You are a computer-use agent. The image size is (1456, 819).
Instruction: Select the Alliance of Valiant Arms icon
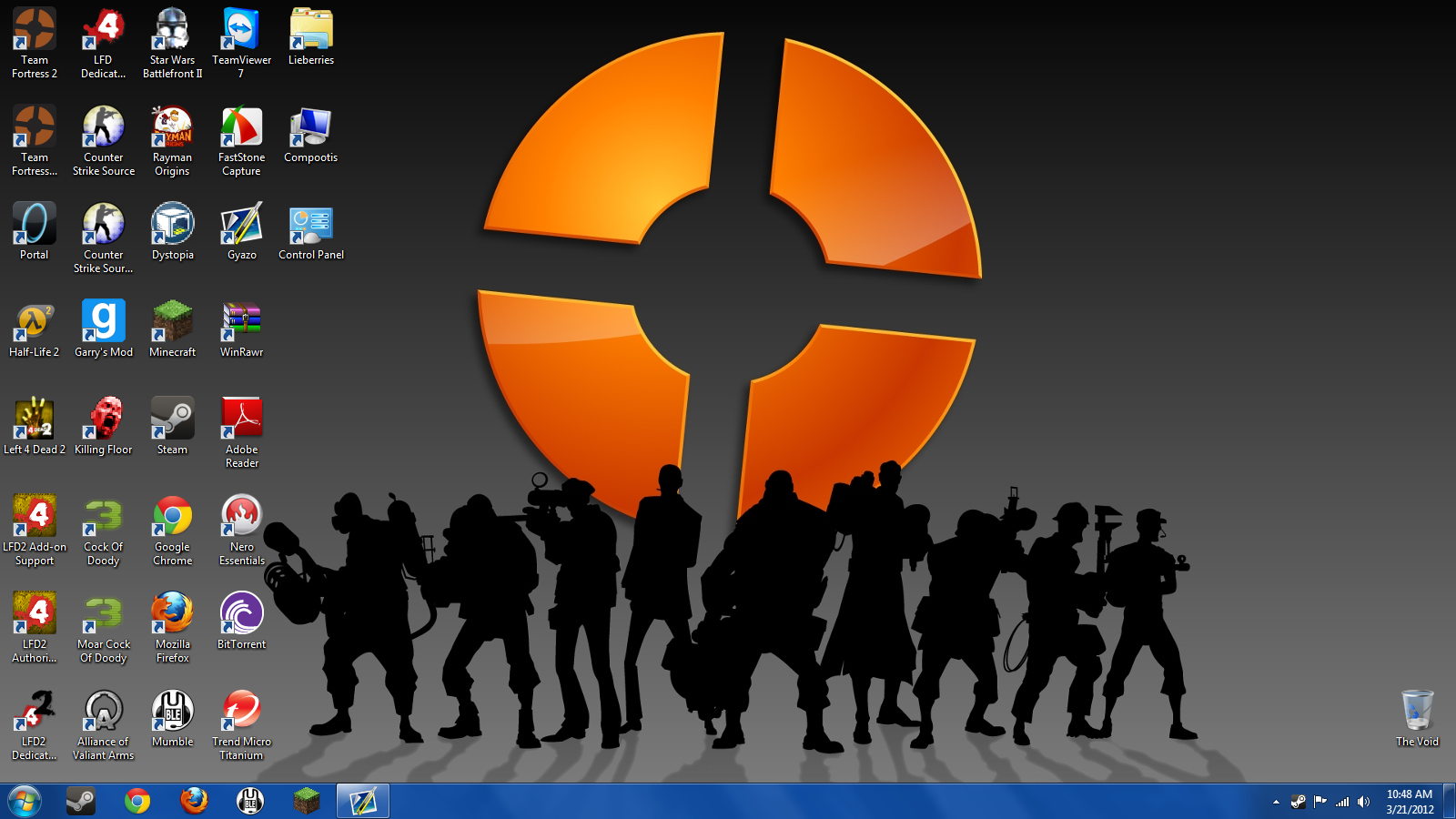pyautogui.click(x=104, y=724)
